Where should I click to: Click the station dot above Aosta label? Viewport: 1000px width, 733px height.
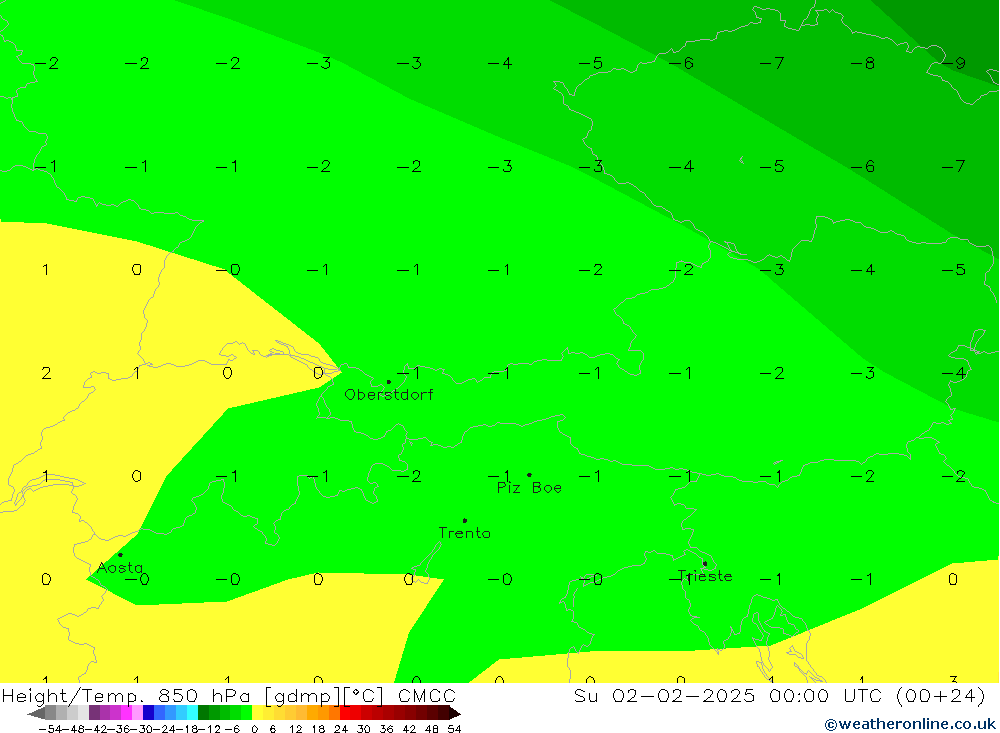point(120,555)
